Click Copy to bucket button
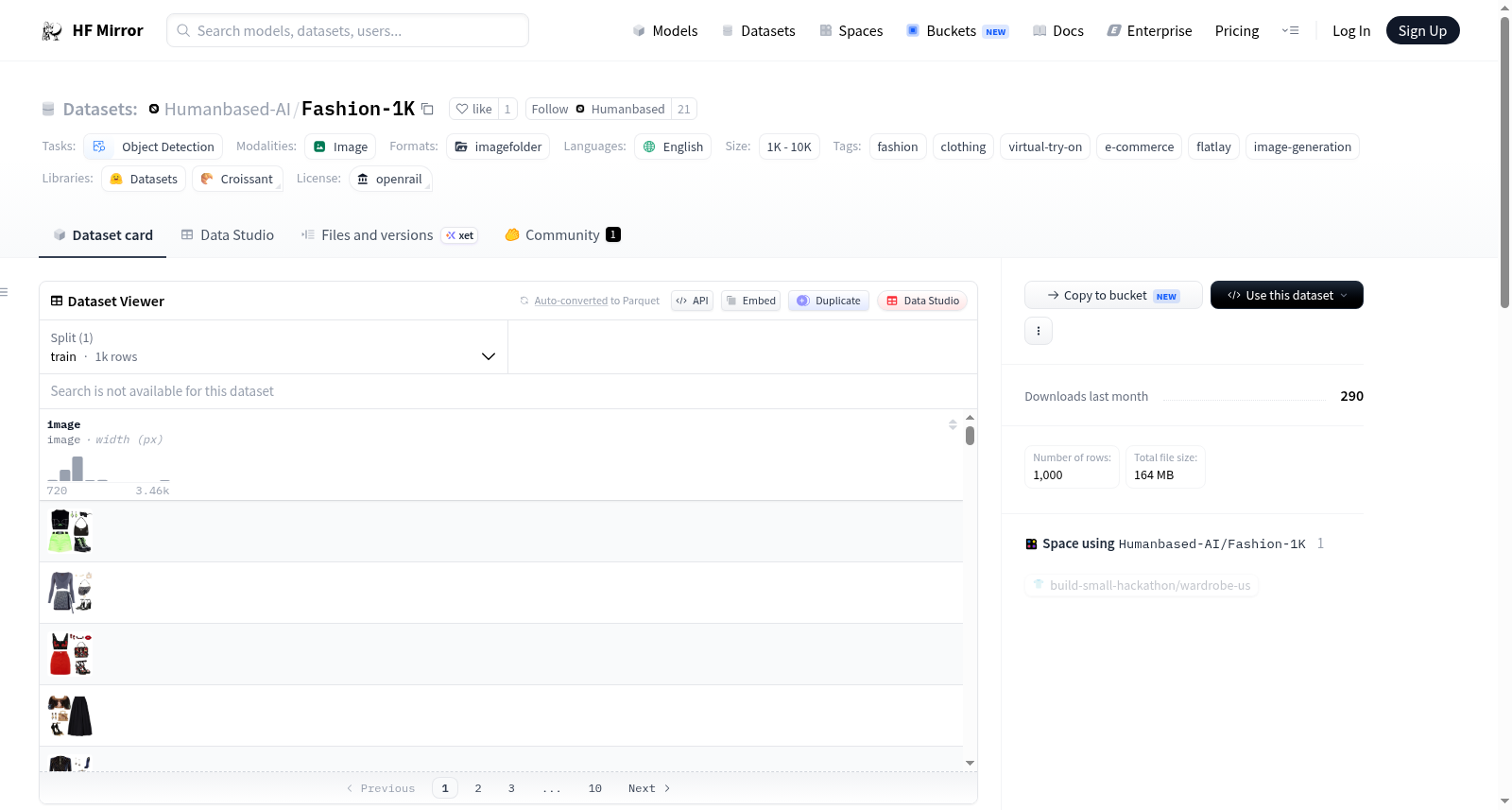Screen dimensions: 1512x810 tap(1113, 295)
